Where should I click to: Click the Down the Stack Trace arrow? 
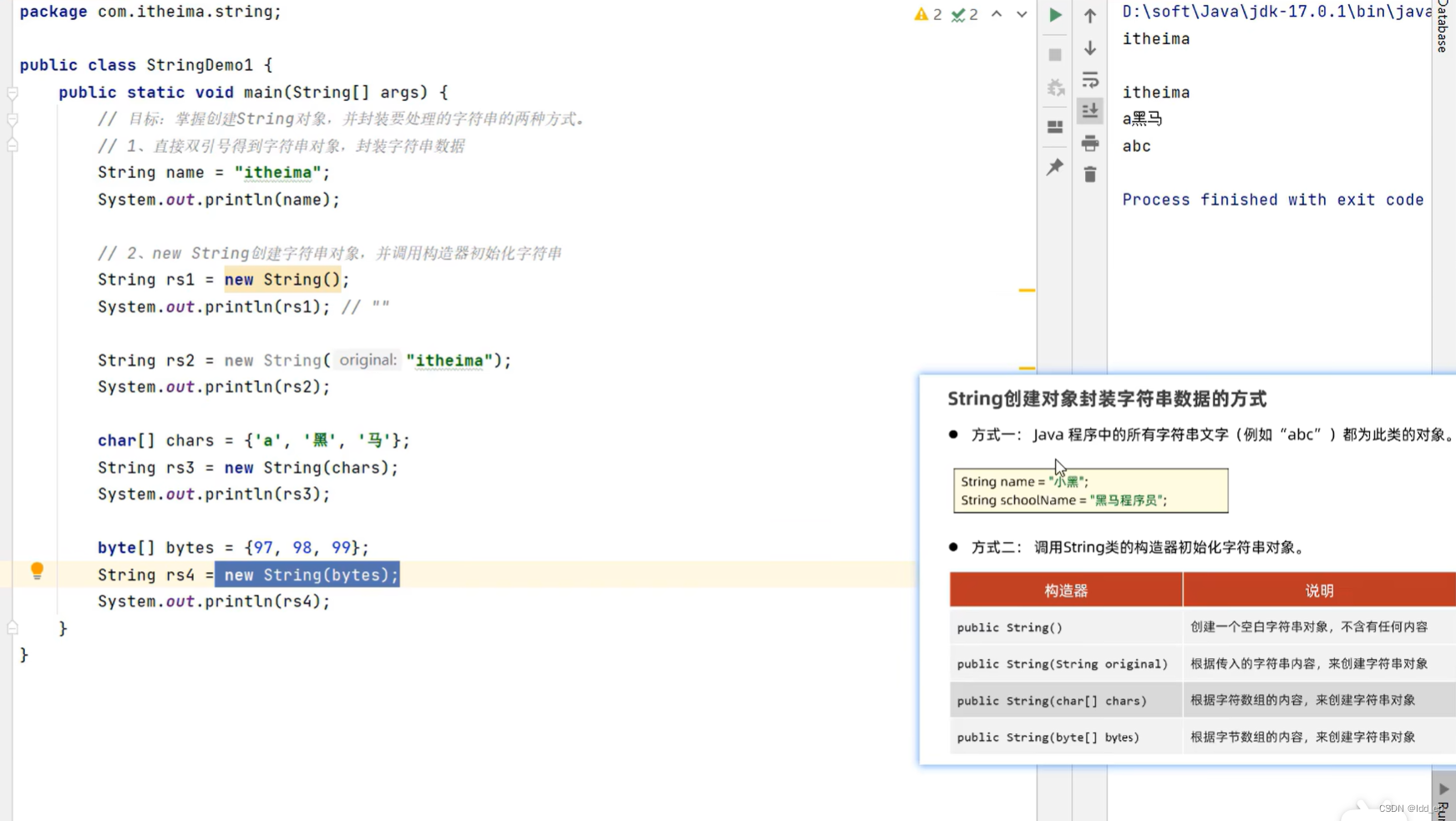(x=1090, y=48)
